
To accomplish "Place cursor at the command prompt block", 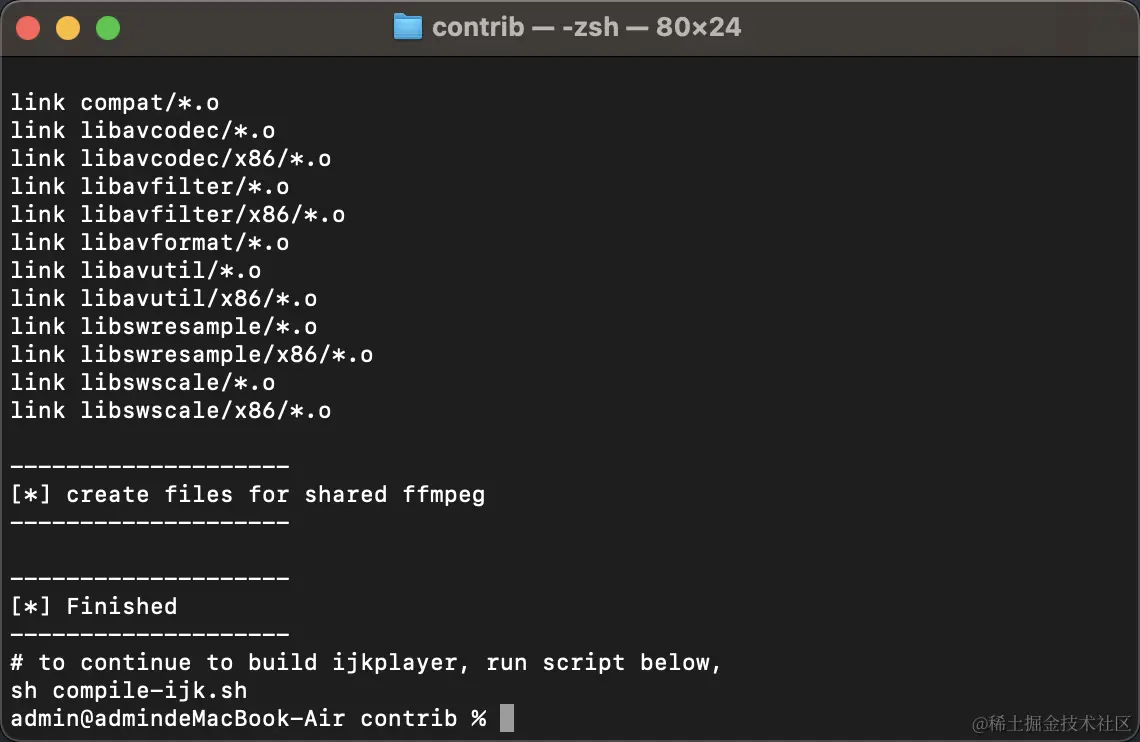I will coord(507,718).
